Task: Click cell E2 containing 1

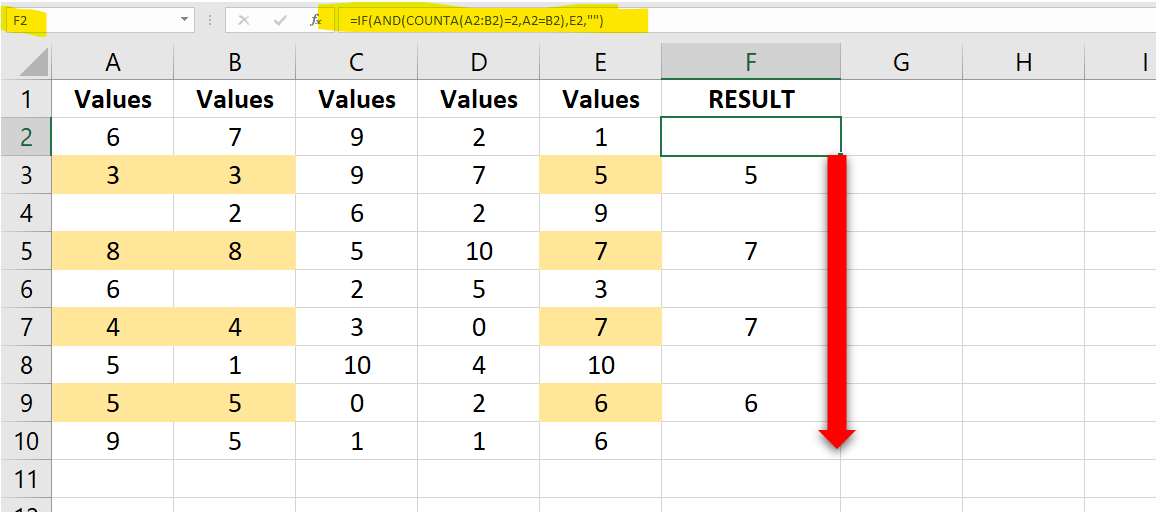Action: point(600,136)
